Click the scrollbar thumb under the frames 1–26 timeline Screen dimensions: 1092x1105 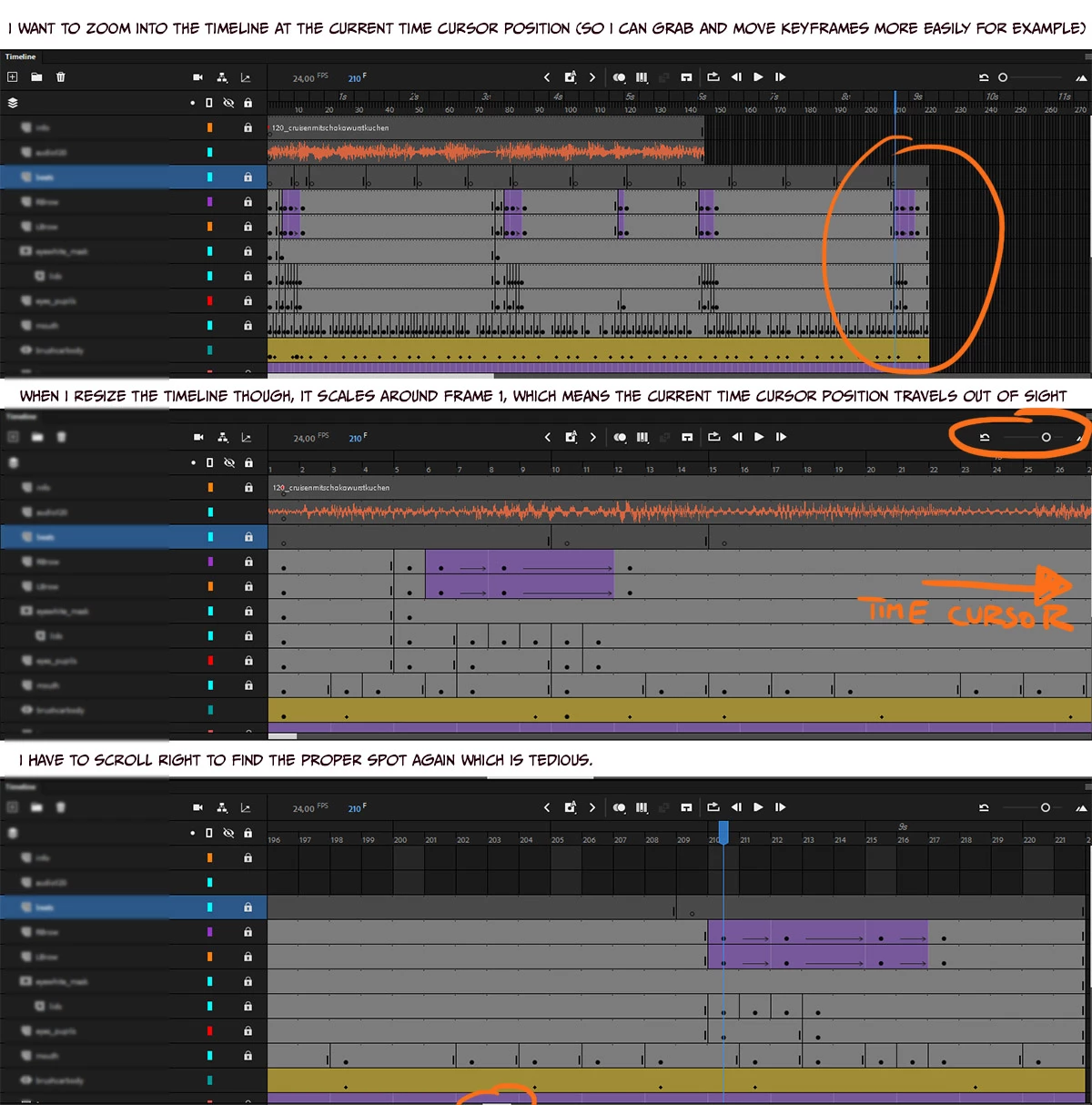point(283,735)
